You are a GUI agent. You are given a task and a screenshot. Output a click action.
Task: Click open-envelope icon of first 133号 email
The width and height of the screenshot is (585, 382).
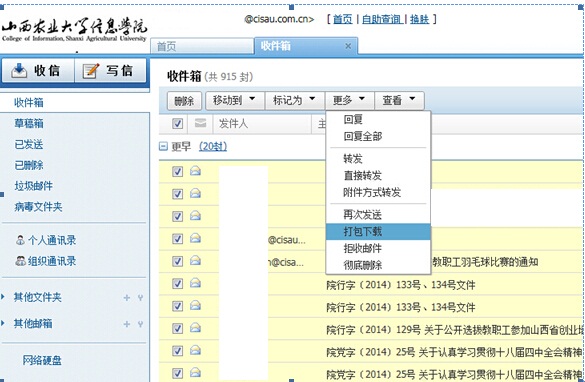(x=195, y=283)
